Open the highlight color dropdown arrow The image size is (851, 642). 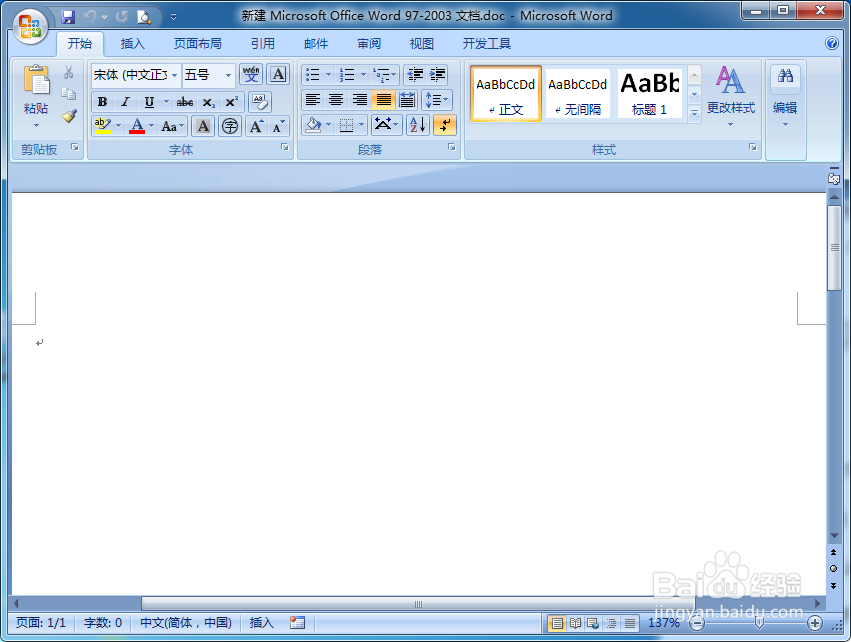(x=118, y=126)
